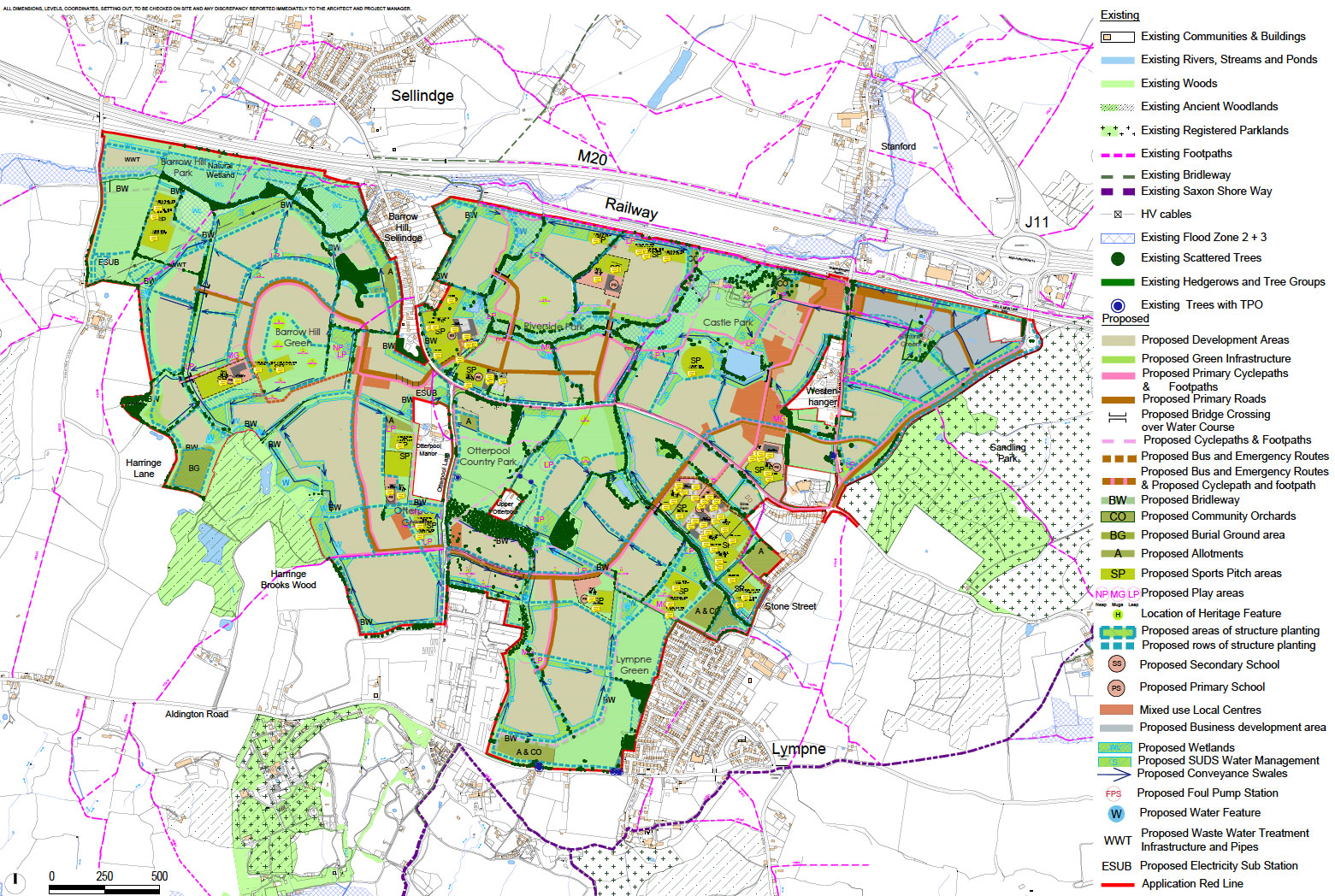Click the 'NP MG LP' play areas legend symbol

[1117, 595]
